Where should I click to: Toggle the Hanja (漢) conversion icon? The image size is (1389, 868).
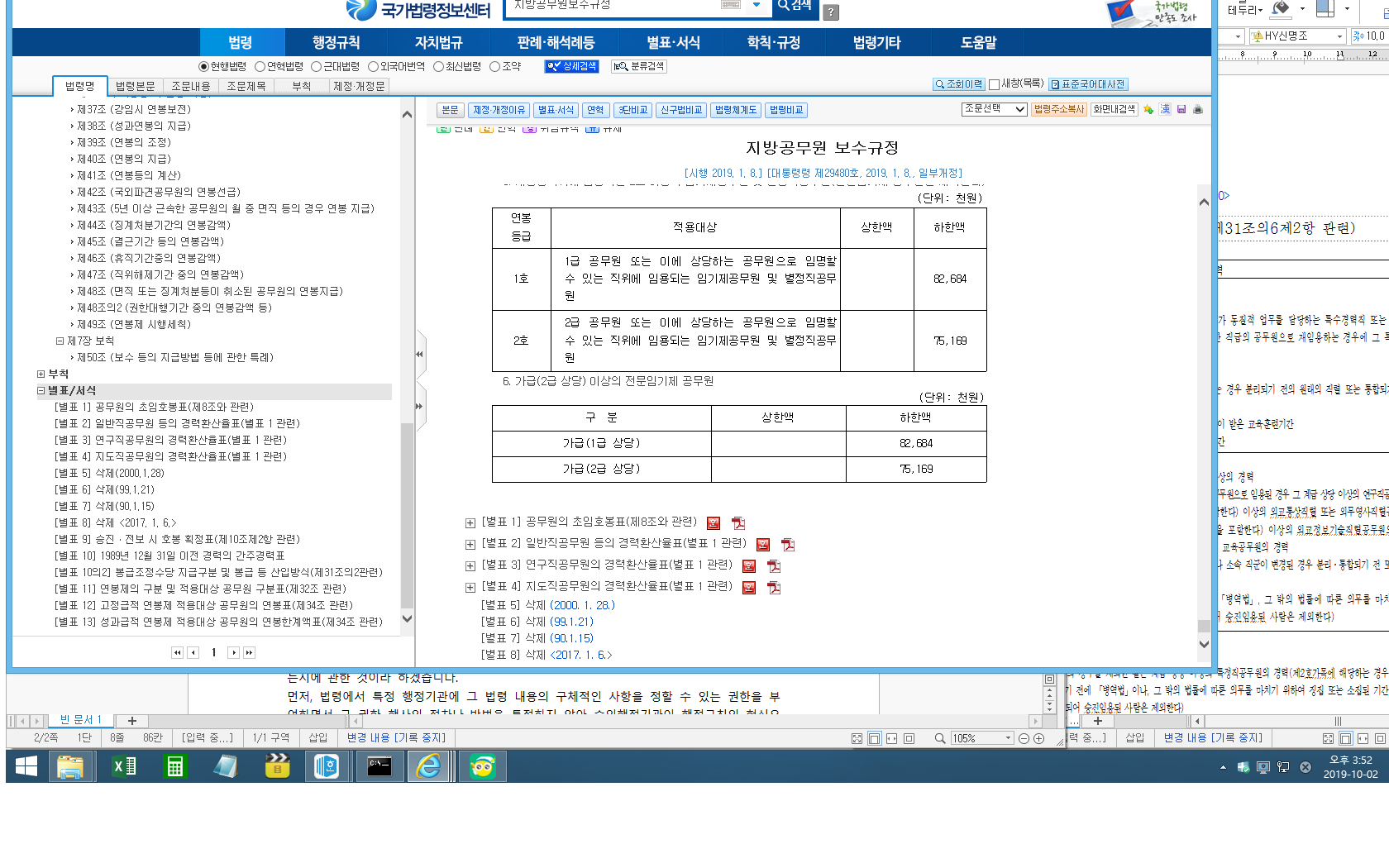pos(1165,110)
